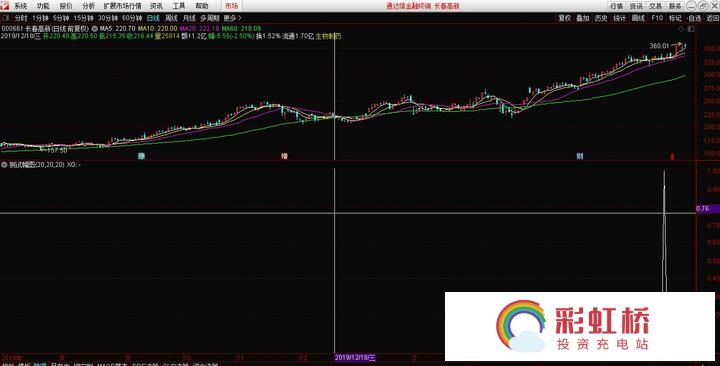
Task: Click the 2019/12/18 date marker on the time axis
Action: pyautogui.click(x=355, y=357)
